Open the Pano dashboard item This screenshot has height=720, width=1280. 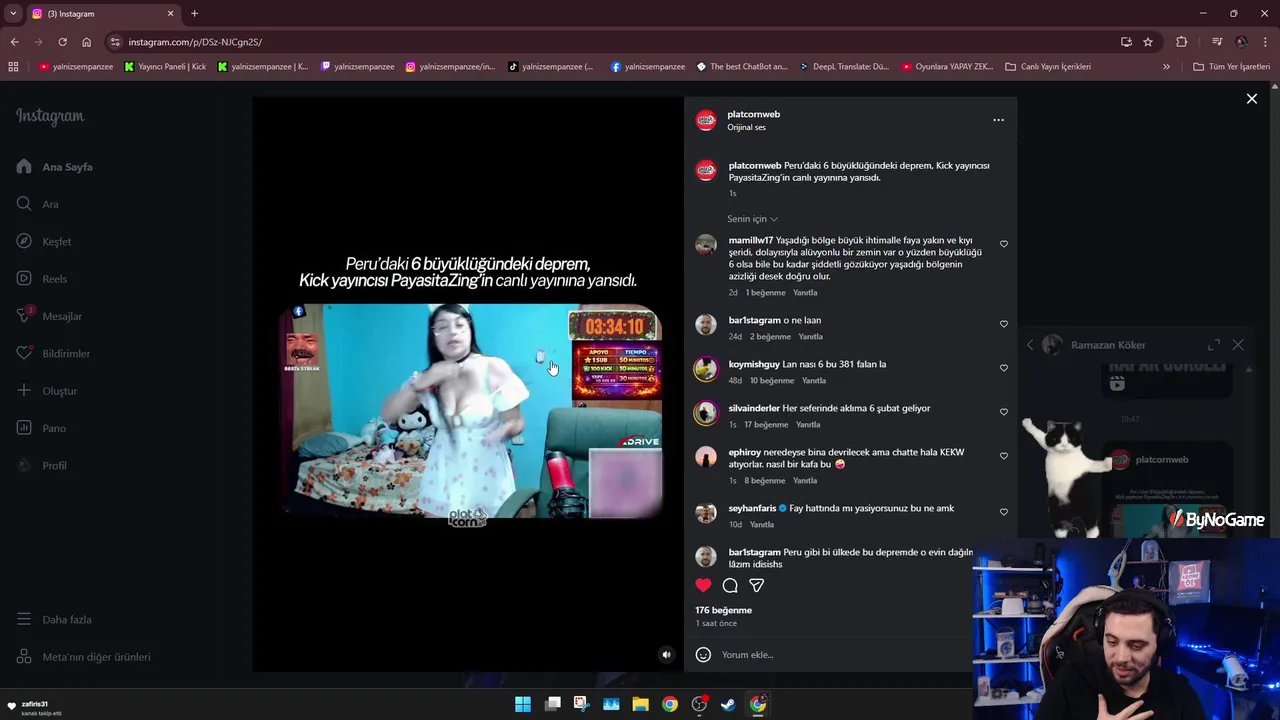click(x=41, y=428)
